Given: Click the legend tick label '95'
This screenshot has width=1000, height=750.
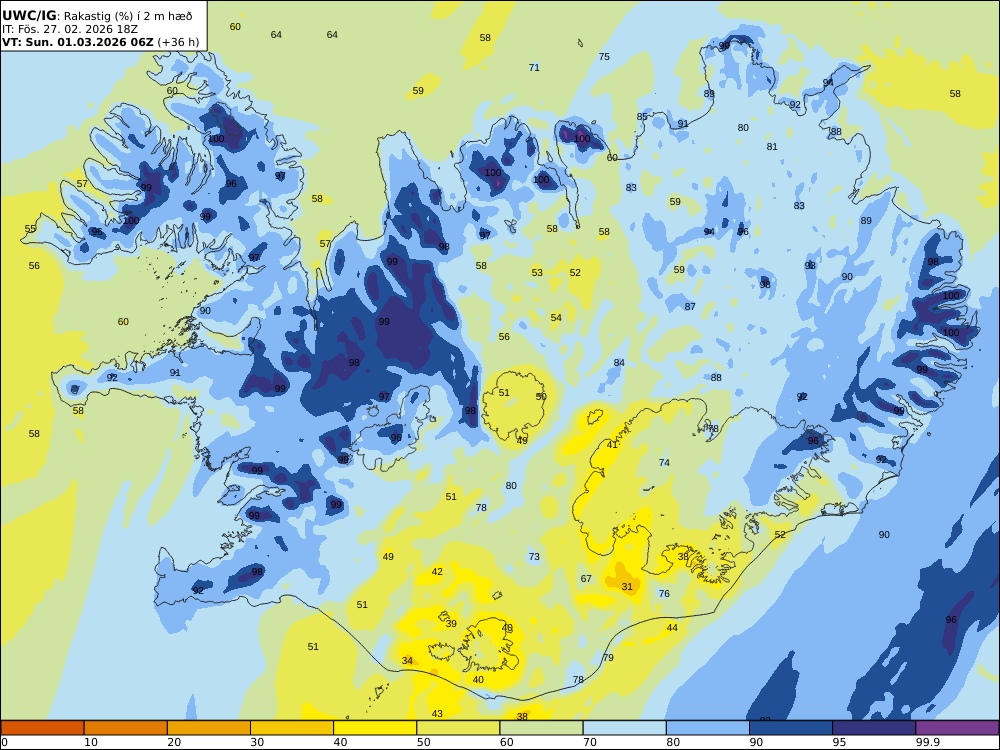Looking at the screenshot, I should point(839,742).
